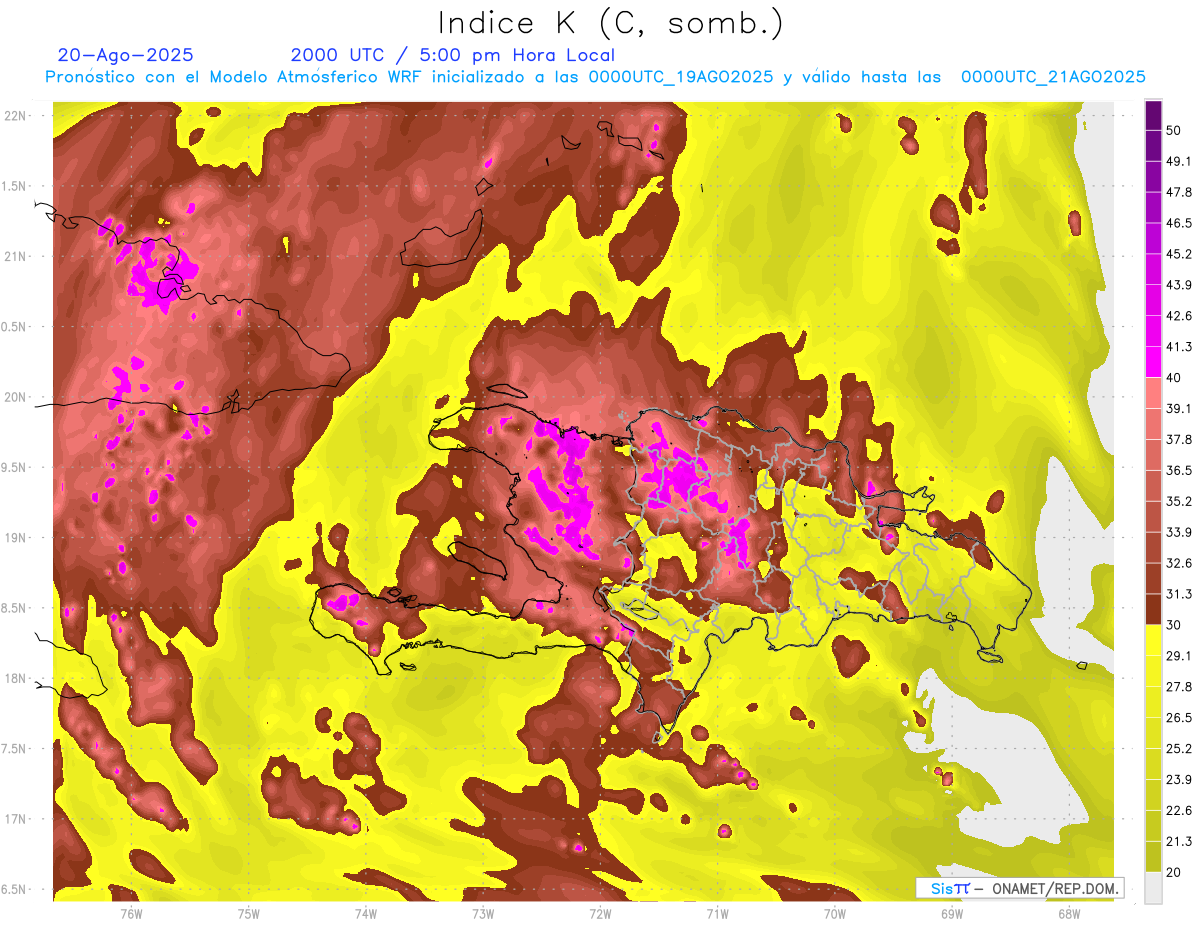
Task: Click the latitude axis label "21N"
Action: (x=17, y=256)
